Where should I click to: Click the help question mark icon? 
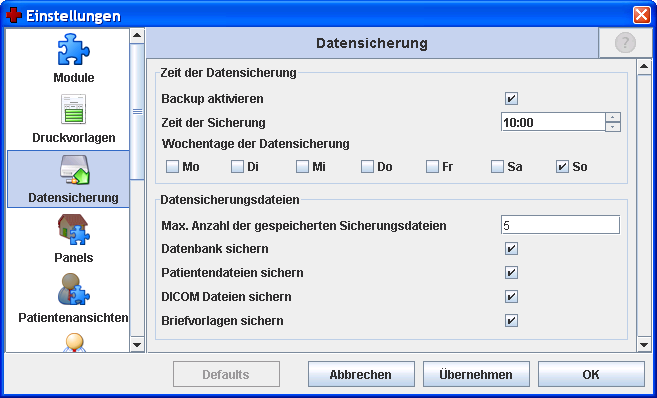(x=625, y=43)
